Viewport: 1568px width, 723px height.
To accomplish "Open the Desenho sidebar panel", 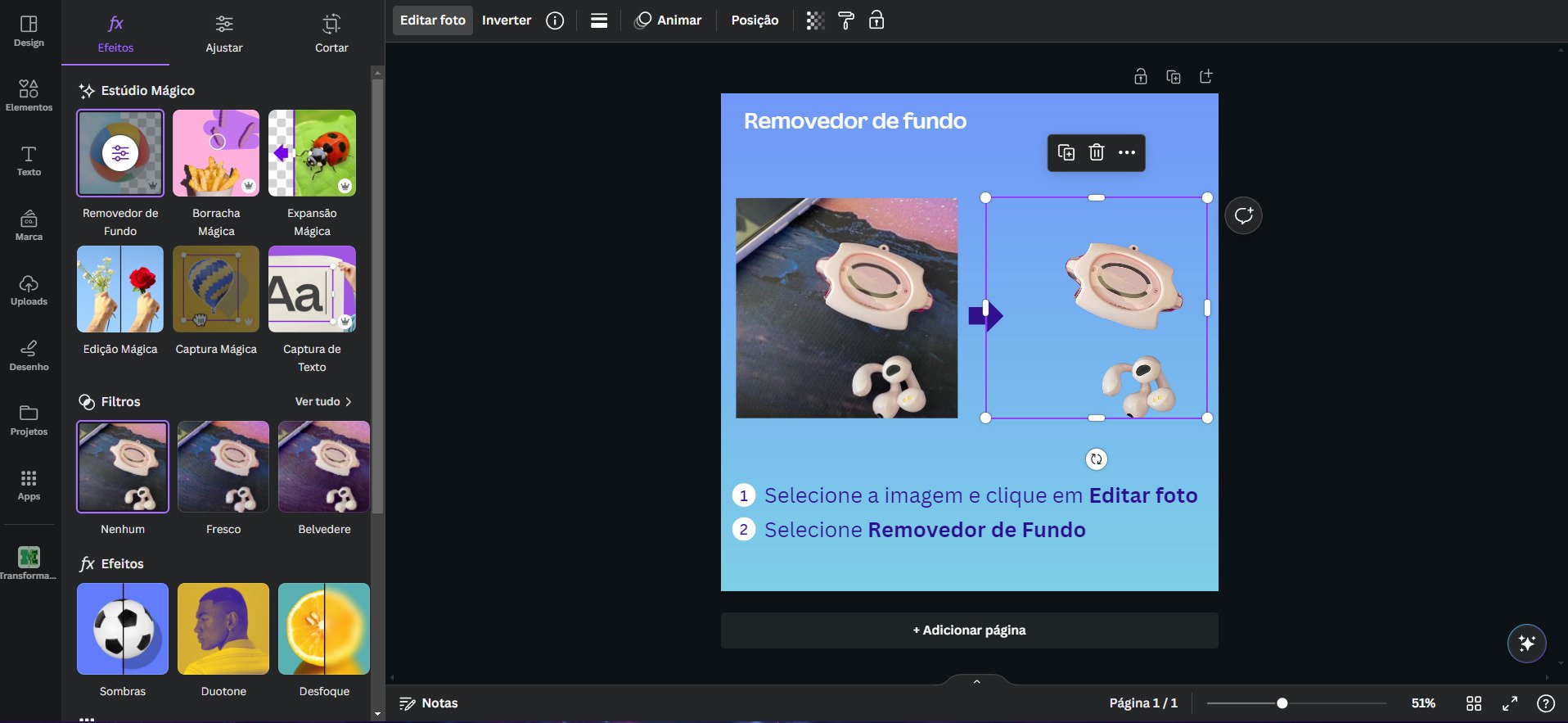I will pos(29,355).
